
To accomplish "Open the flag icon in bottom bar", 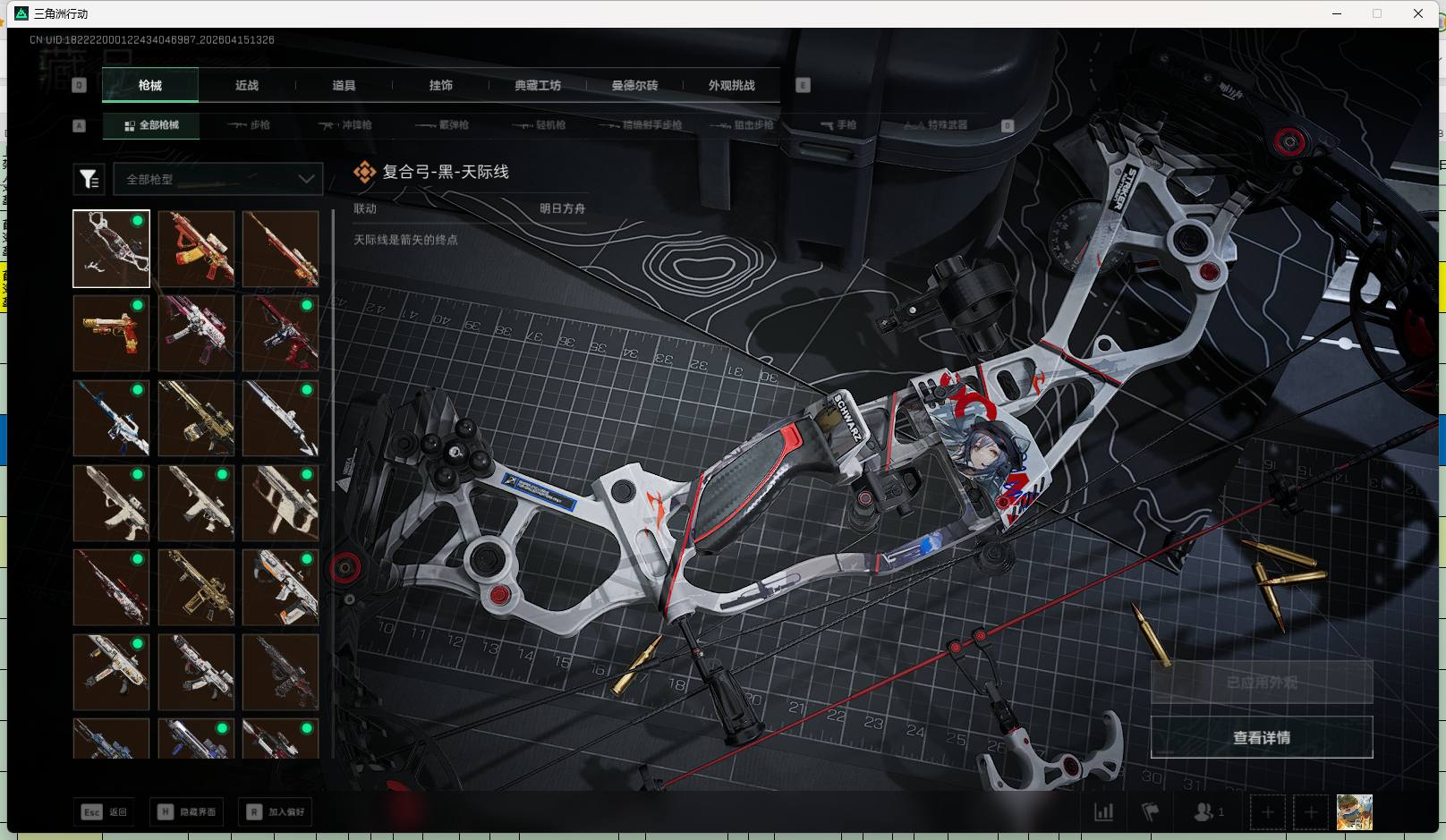I will pos(1151,812).
